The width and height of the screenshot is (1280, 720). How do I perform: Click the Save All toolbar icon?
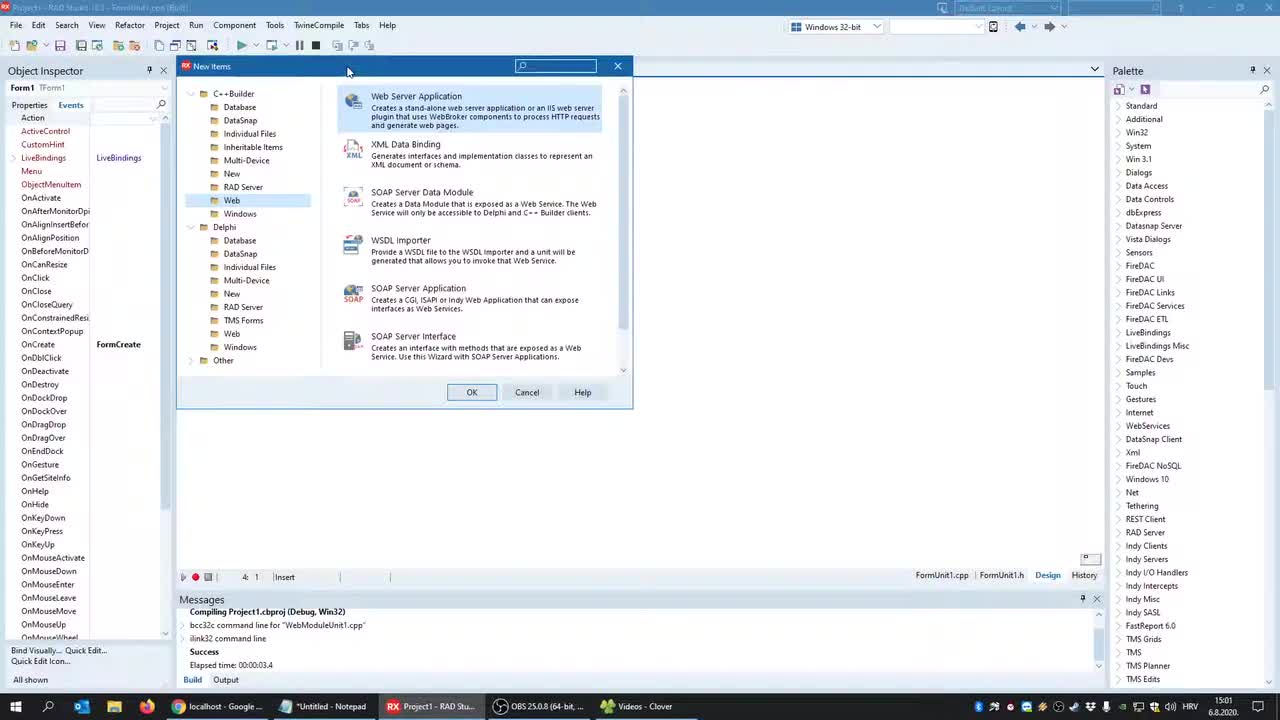pyautogui.click(x=81, y=45)
